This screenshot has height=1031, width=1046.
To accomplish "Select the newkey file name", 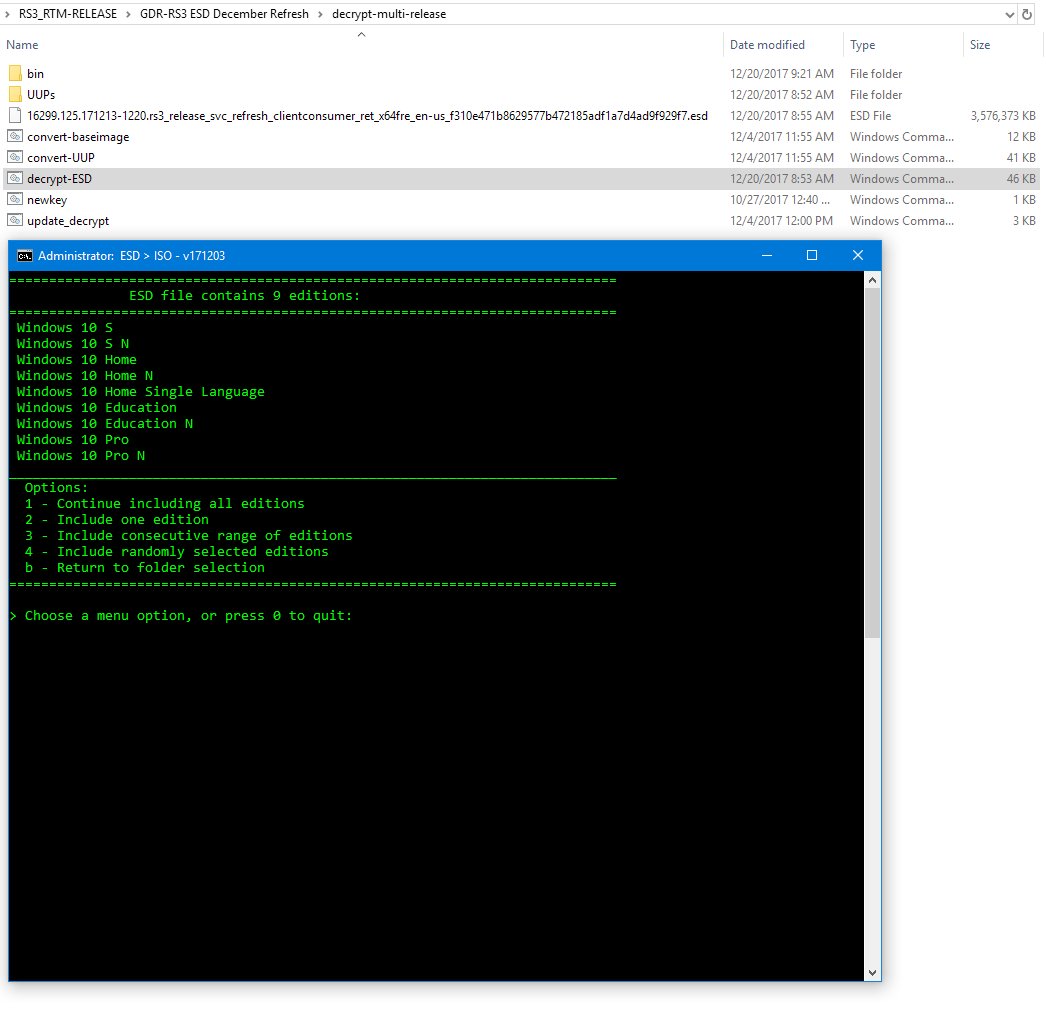I will coord(47,199).
